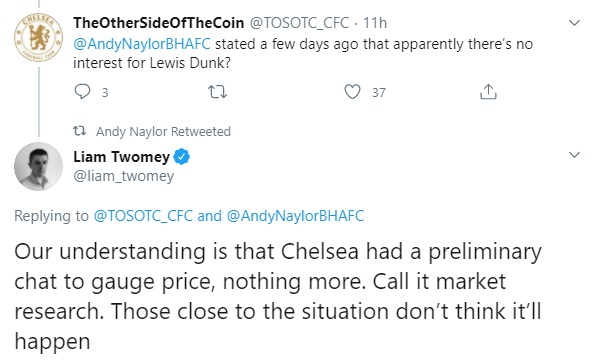The image size is (597, 363).
Task: Click Andy Naylor Retweeted label
Action: (163, 131)
